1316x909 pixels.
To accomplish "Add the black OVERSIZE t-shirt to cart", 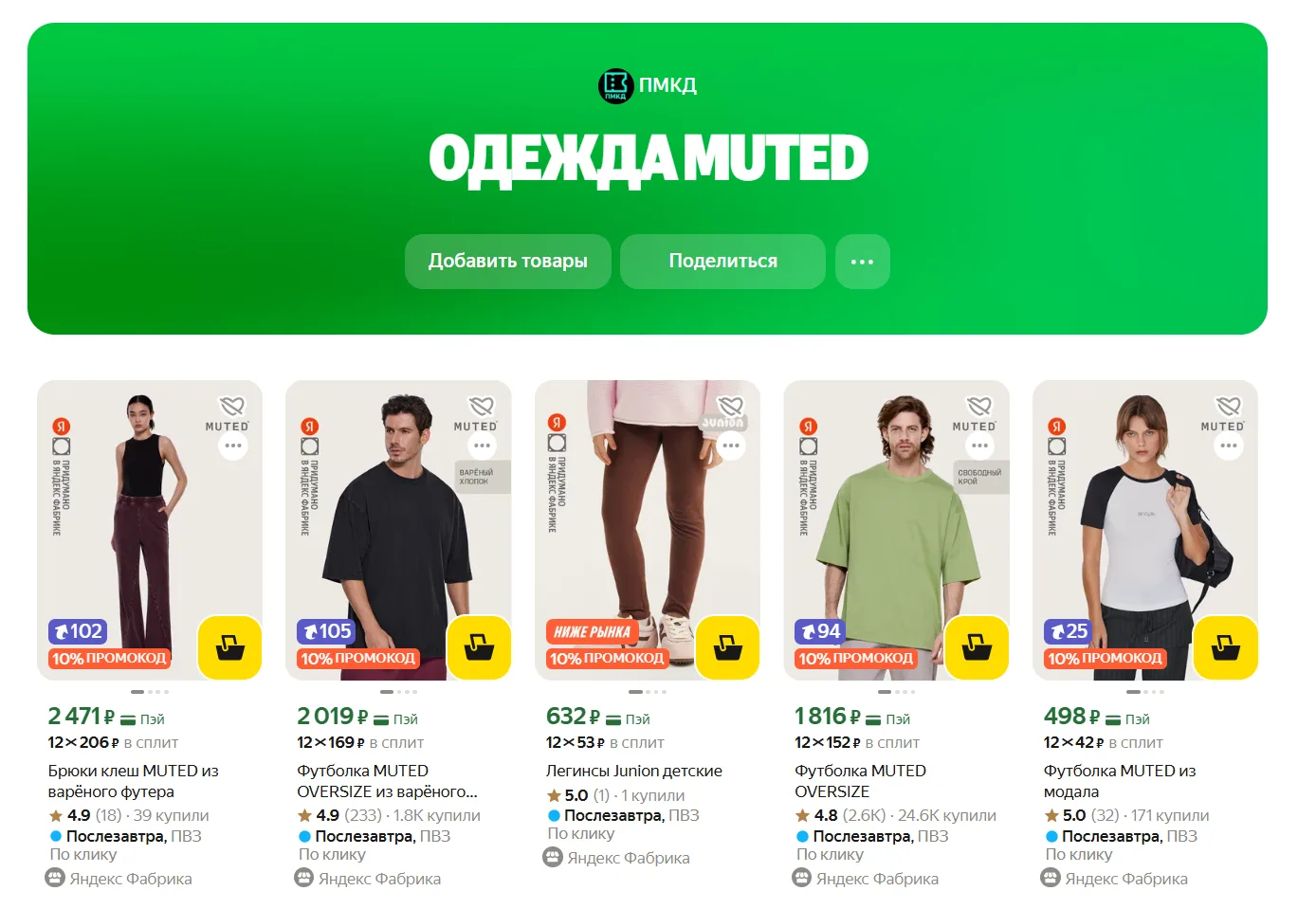I will 479,648.
